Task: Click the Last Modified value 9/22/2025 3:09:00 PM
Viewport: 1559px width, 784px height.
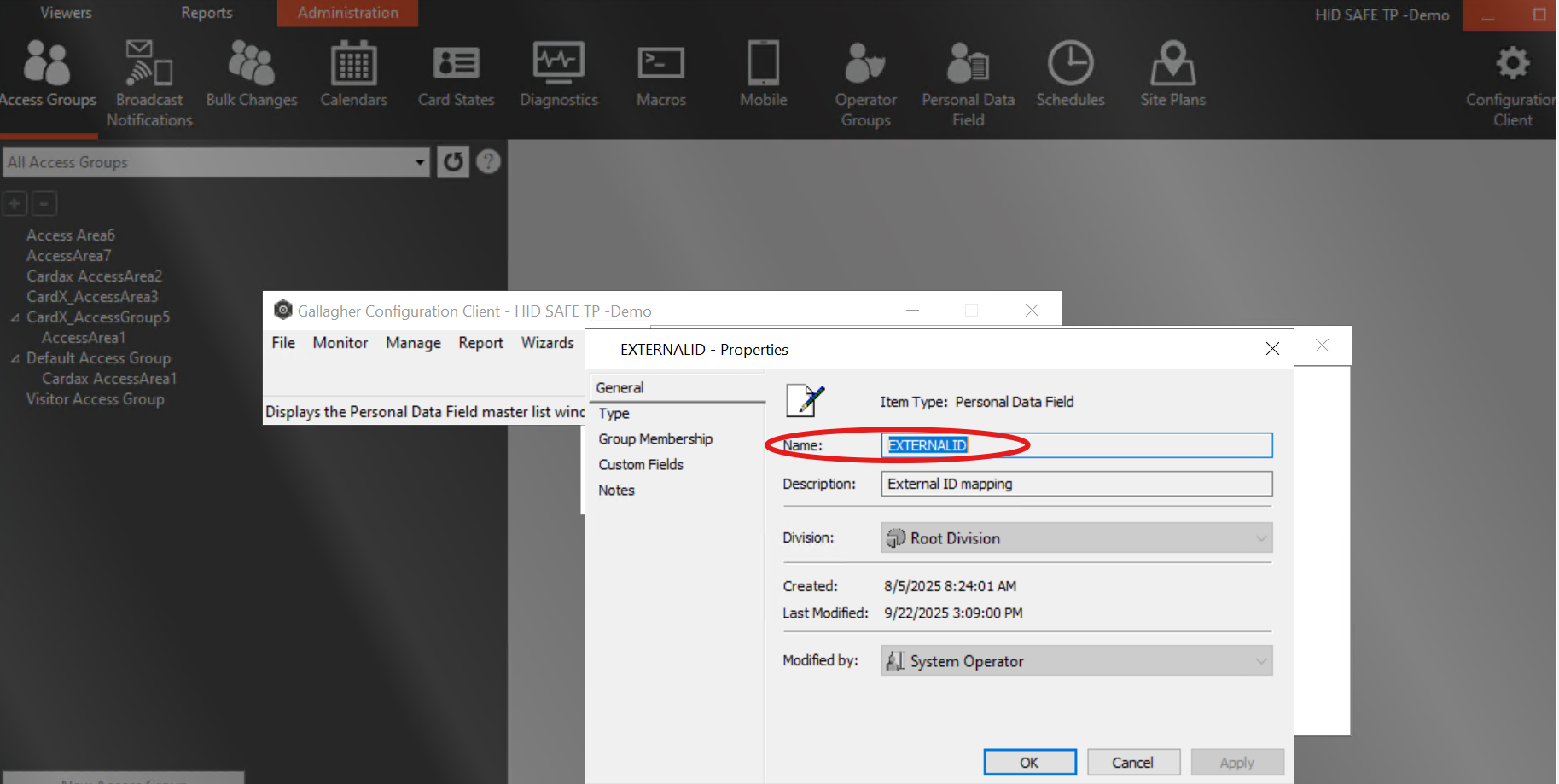Action: coord(953,613)
